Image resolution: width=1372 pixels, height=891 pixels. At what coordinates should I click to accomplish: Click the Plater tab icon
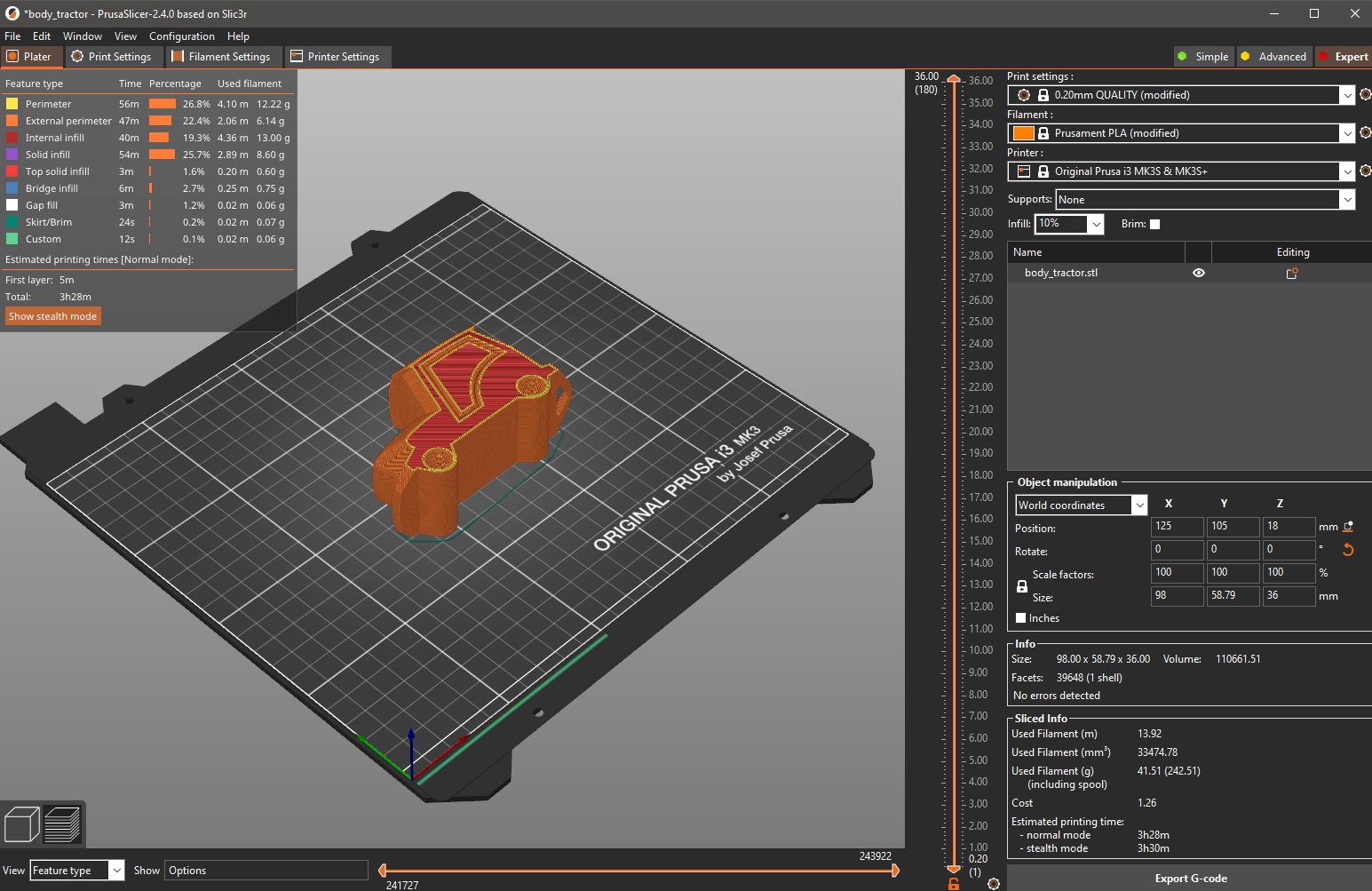pyautogui.click(x=12, y=56)
